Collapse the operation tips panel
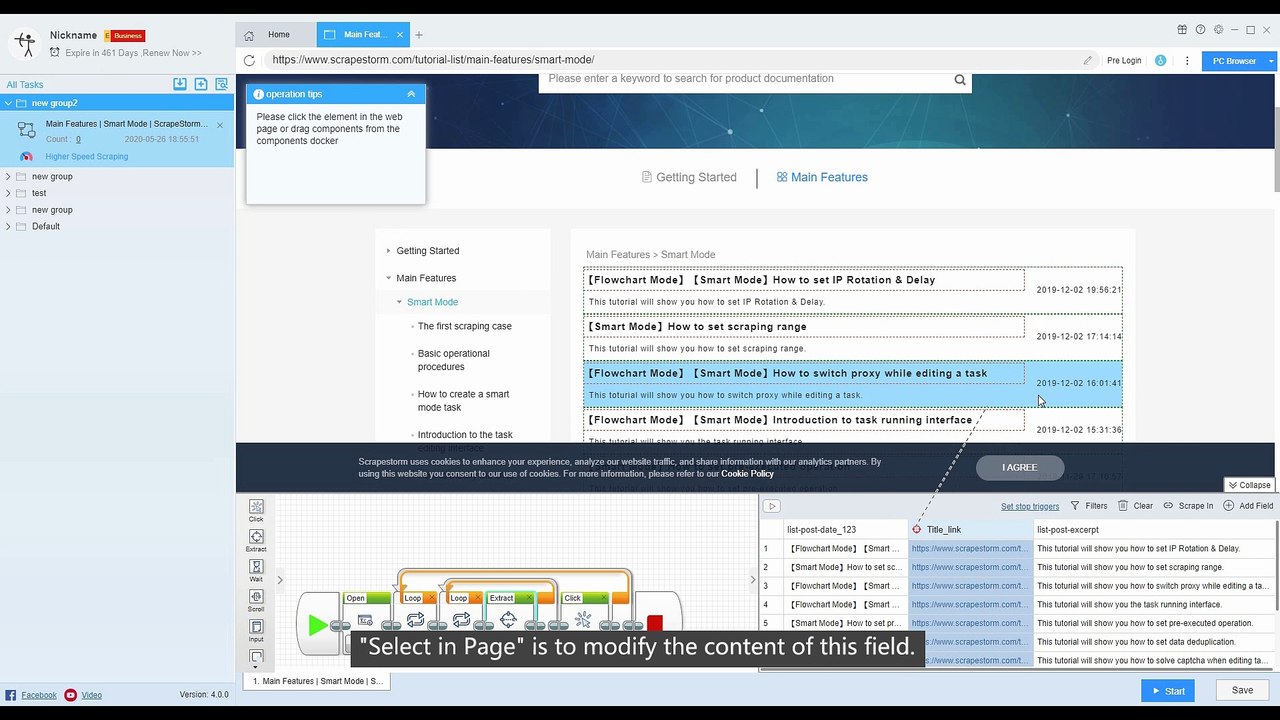The width and height of the screenshot is (1280, 720). click(411, 94)
